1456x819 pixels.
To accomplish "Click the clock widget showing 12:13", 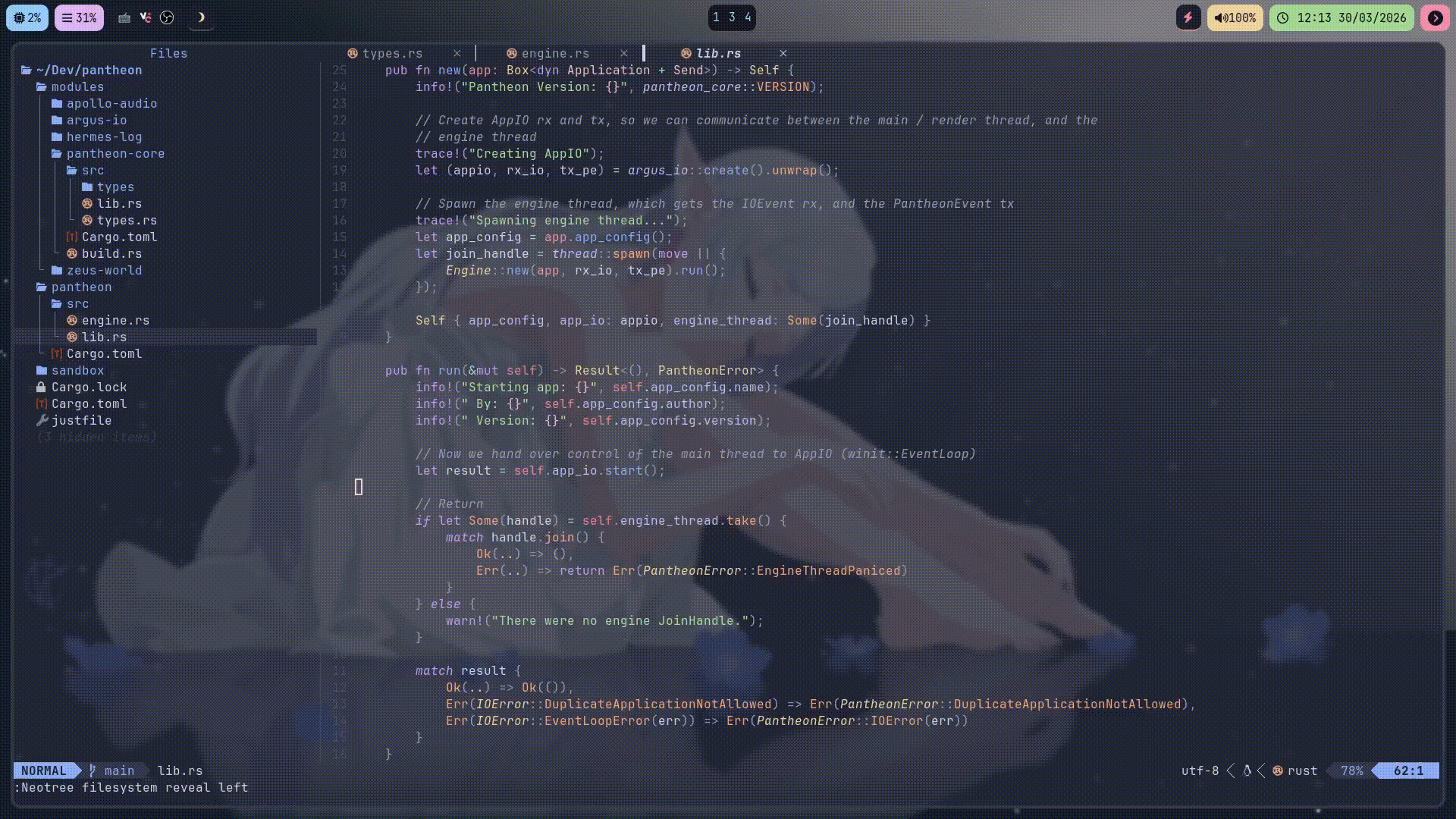I will pos(1341,17).
